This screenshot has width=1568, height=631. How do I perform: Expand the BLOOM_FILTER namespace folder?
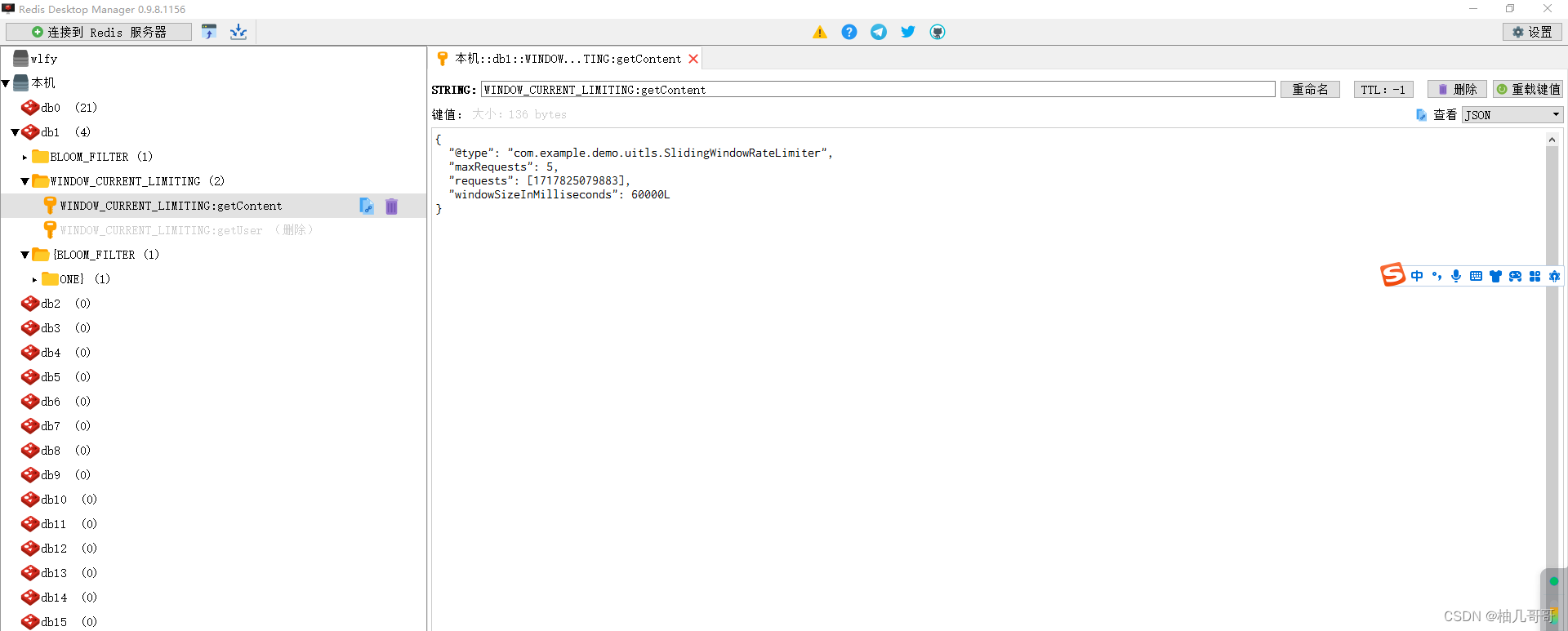click(24, 157)
